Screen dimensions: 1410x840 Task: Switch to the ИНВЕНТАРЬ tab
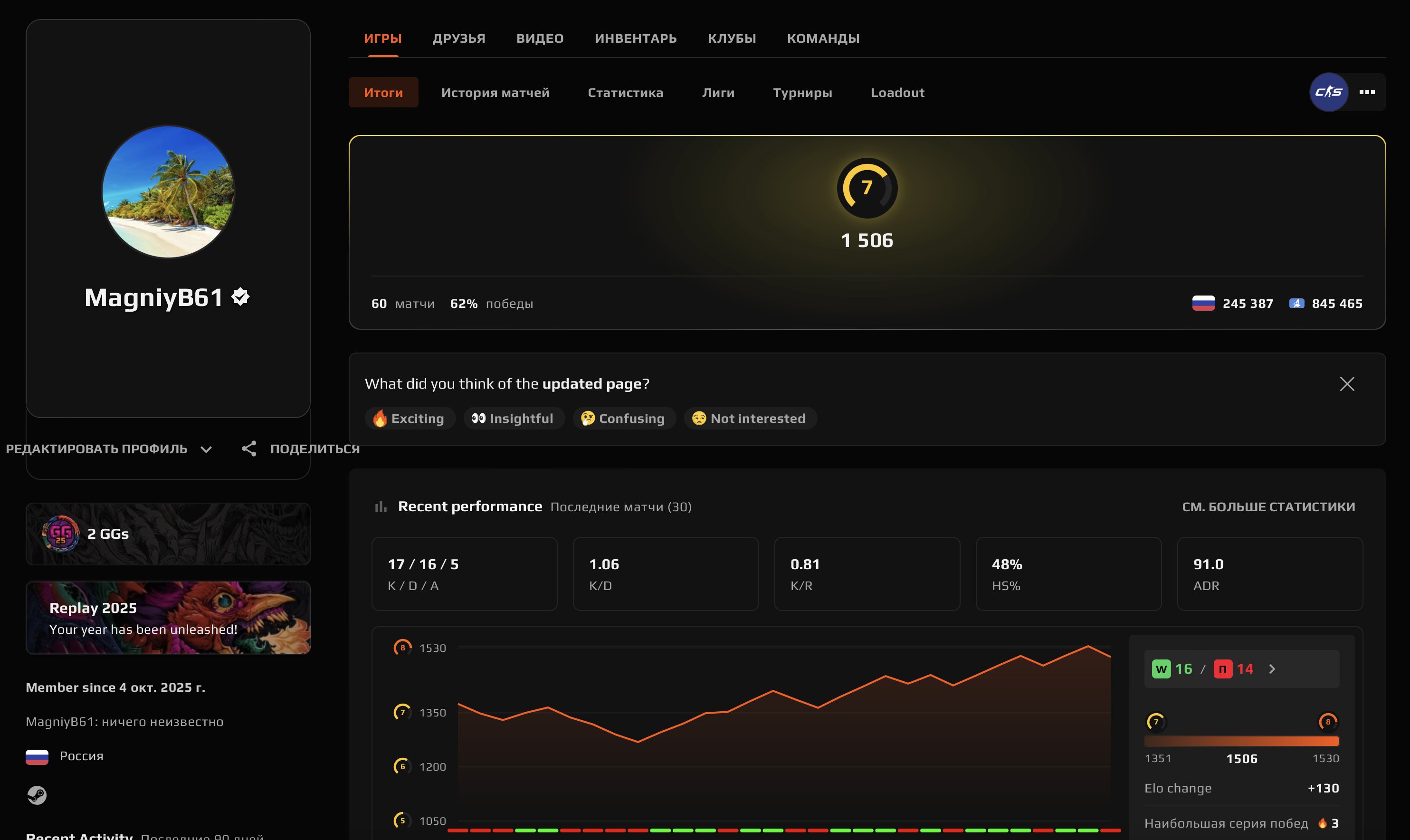(x=635, y=38)
